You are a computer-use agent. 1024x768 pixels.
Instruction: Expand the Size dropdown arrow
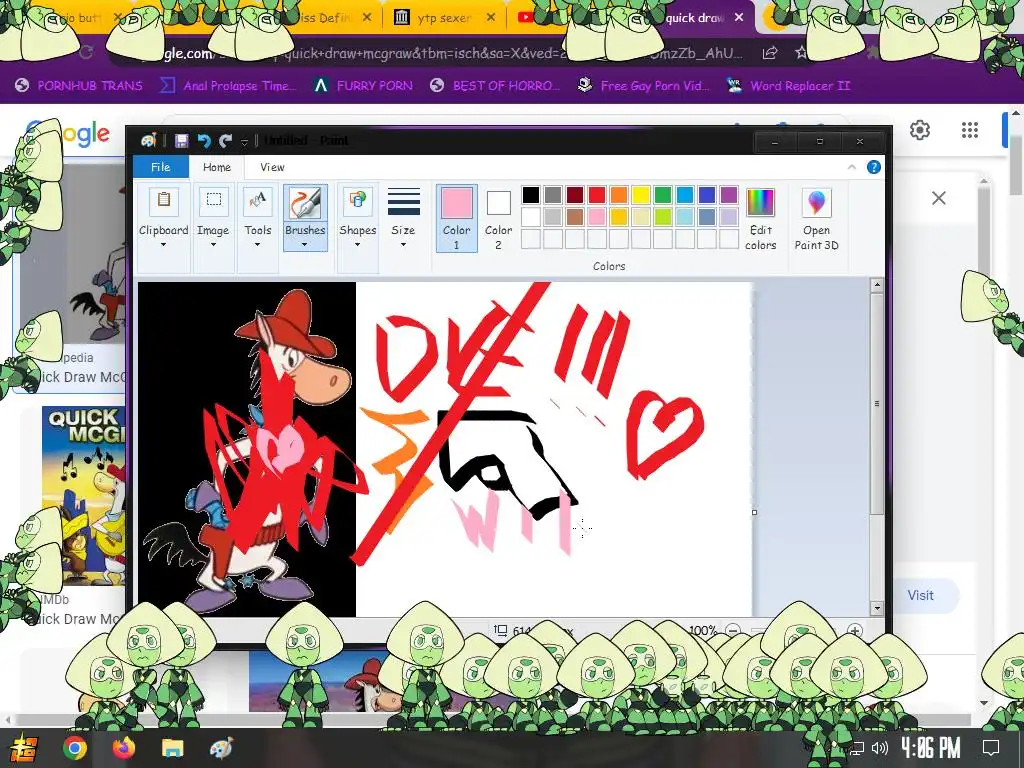point(403,245)
